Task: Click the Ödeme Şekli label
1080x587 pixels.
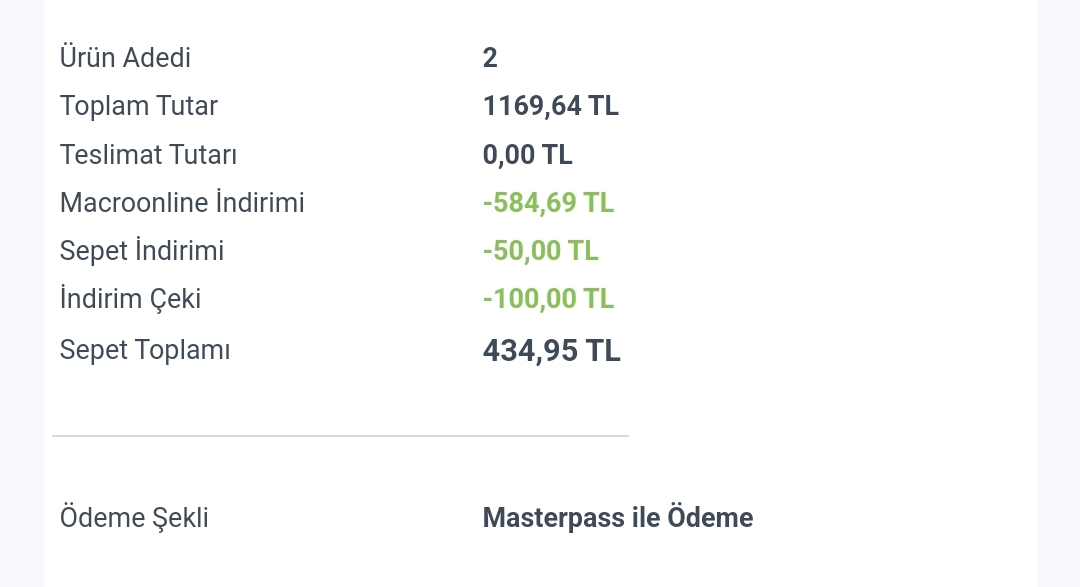Action: [134, 518]
